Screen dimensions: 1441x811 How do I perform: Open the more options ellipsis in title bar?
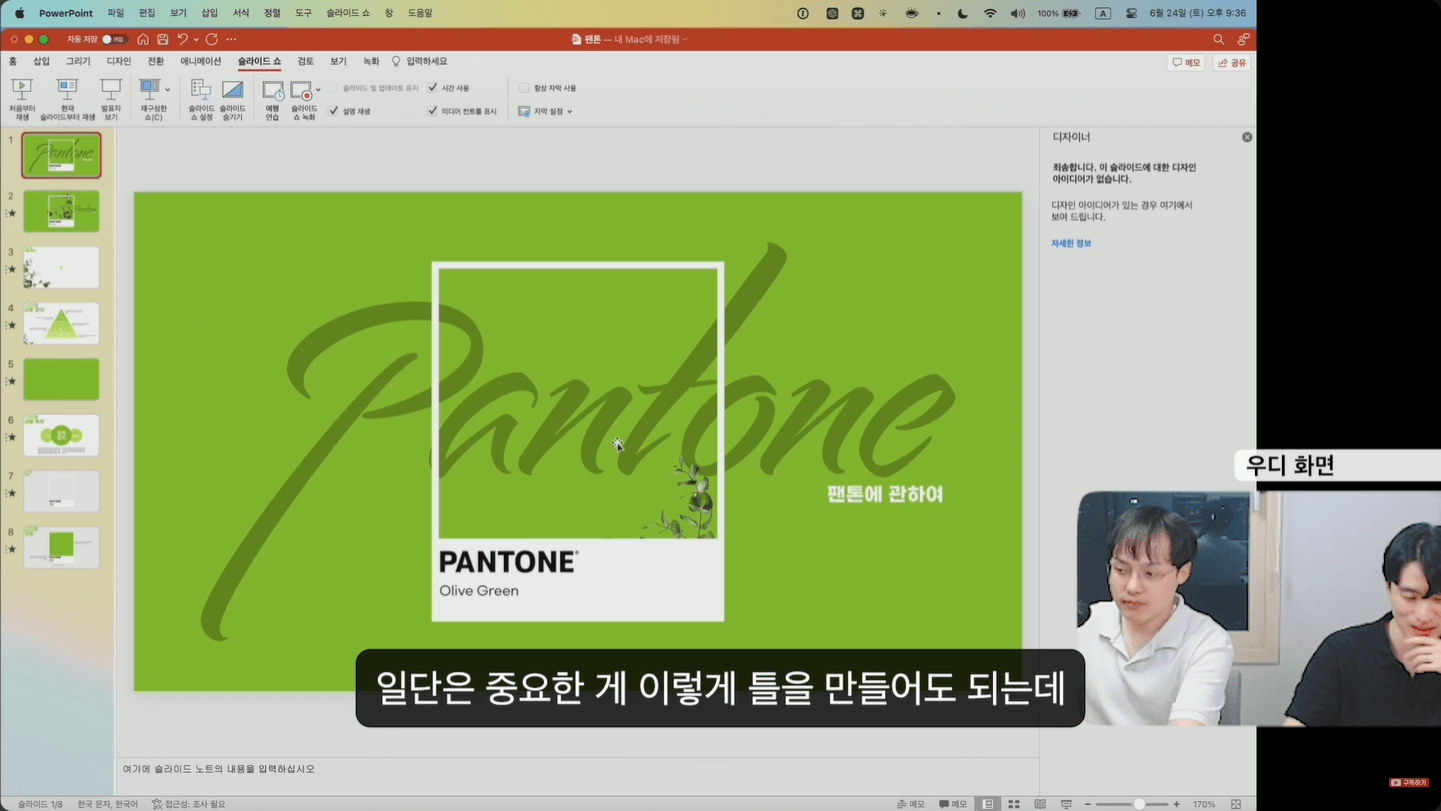231,39
